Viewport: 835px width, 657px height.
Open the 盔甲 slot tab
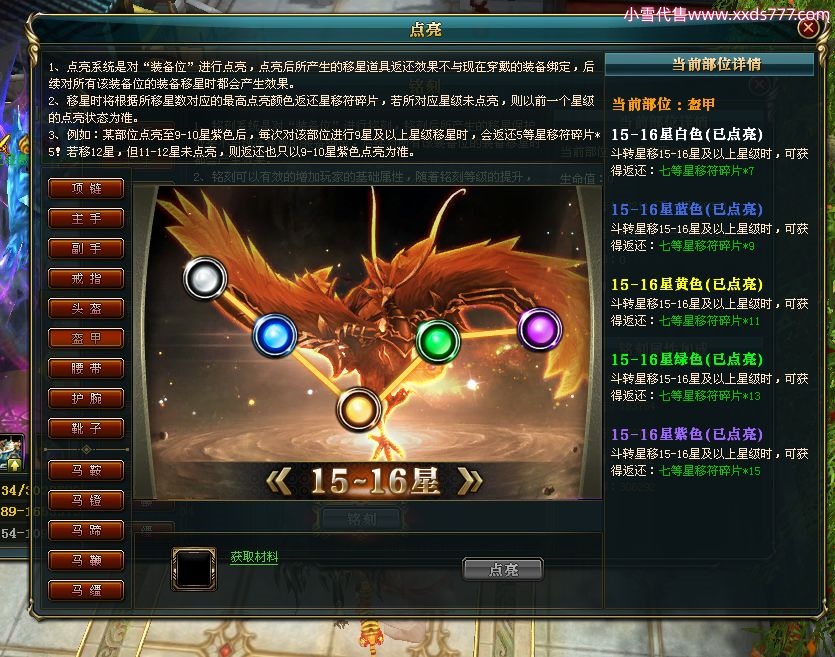86,338
